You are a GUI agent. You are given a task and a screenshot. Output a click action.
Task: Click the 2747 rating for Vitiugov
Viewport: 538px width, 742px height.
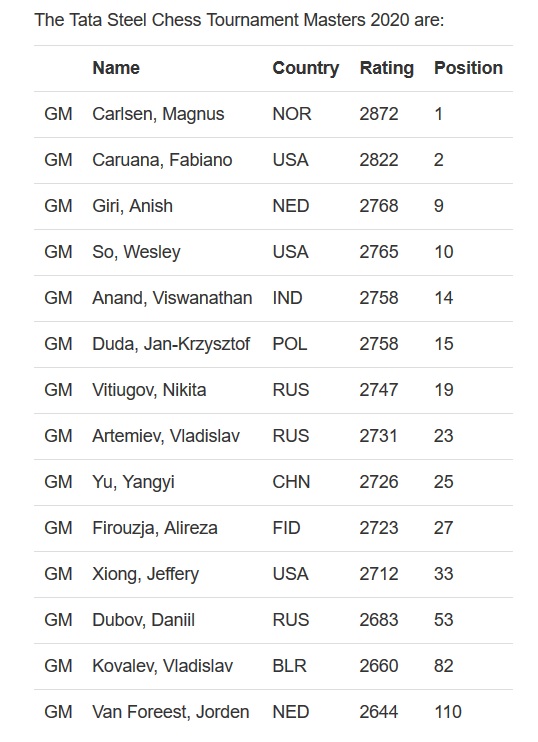[379, 390]
